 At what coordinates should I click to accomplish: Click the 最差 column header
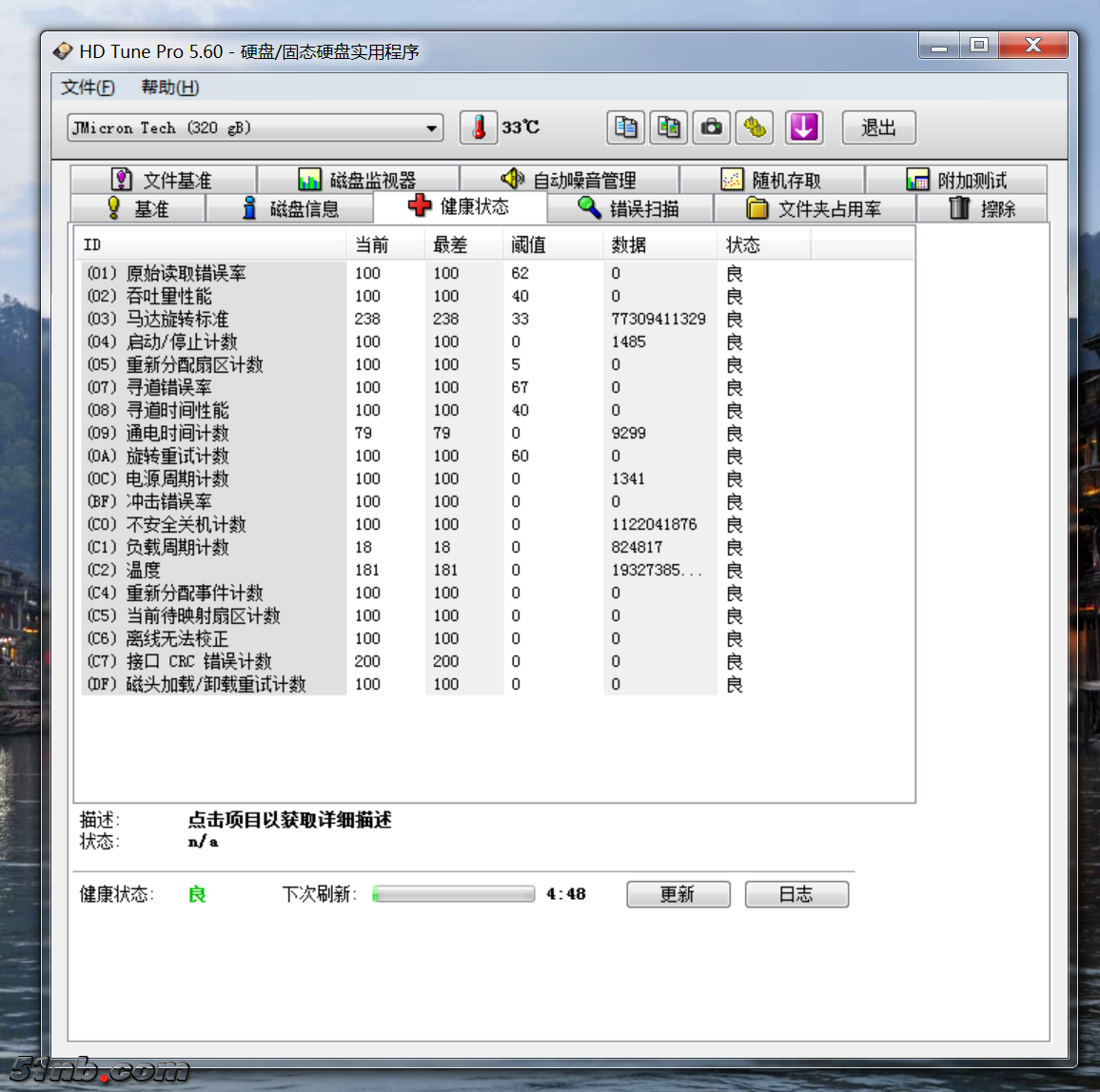(x=463, y=244)
